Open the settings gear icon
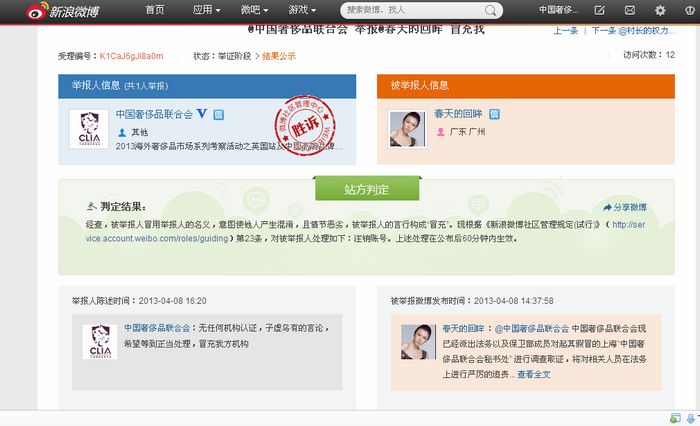The image size is (700, 426). [x=660, y=10]
